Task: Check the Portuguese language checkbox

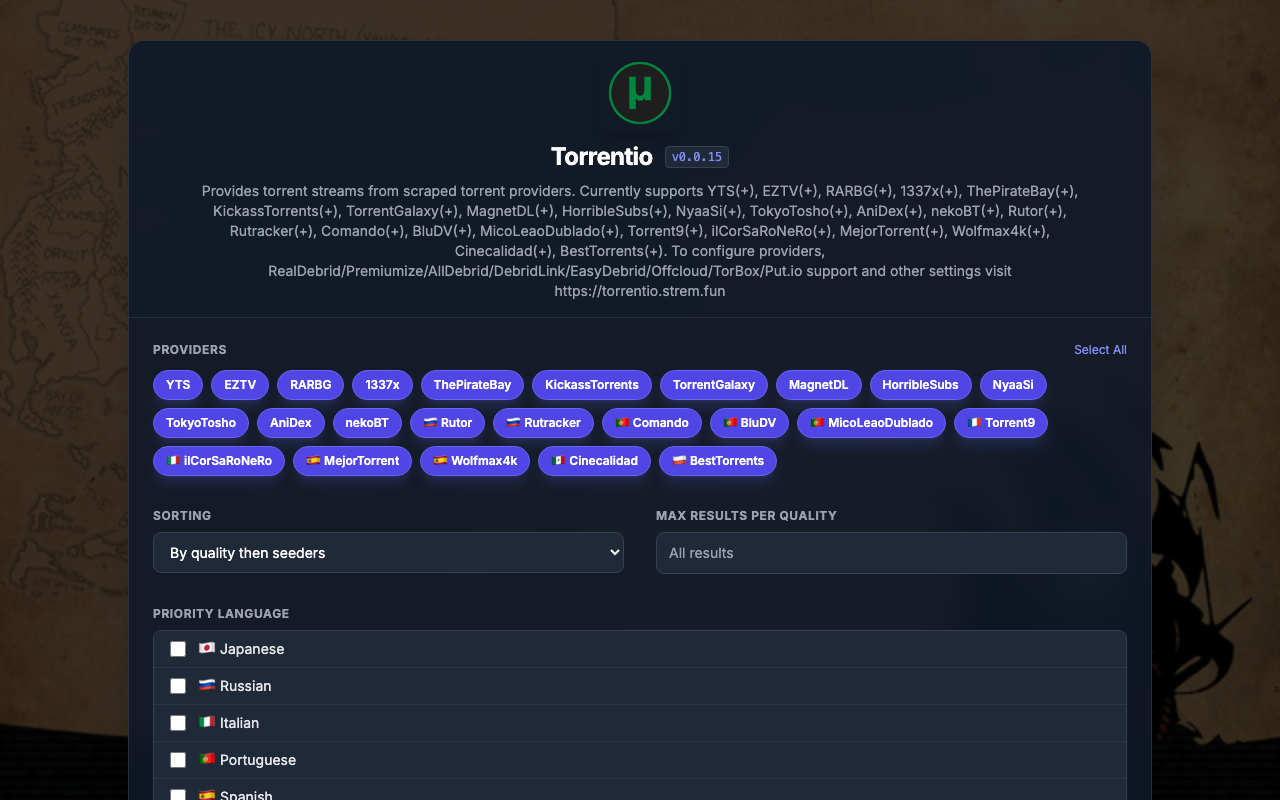Action: (178, 760)
